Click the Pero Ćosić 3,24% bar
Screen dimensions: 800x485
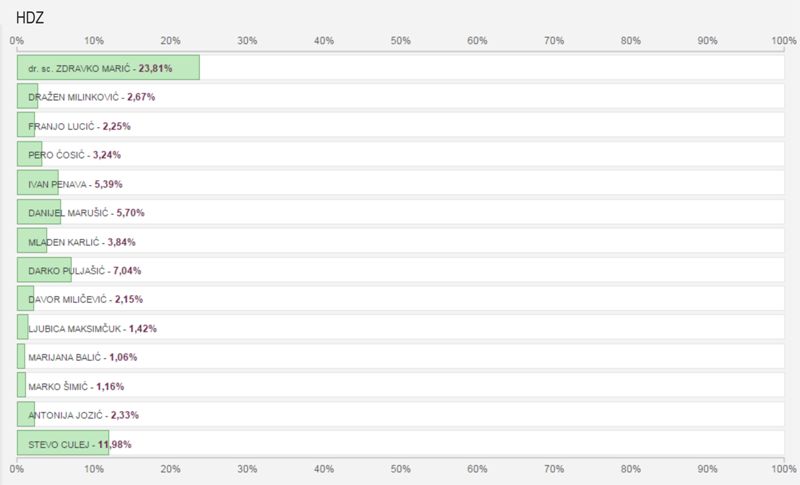click(x=30, y=154)
